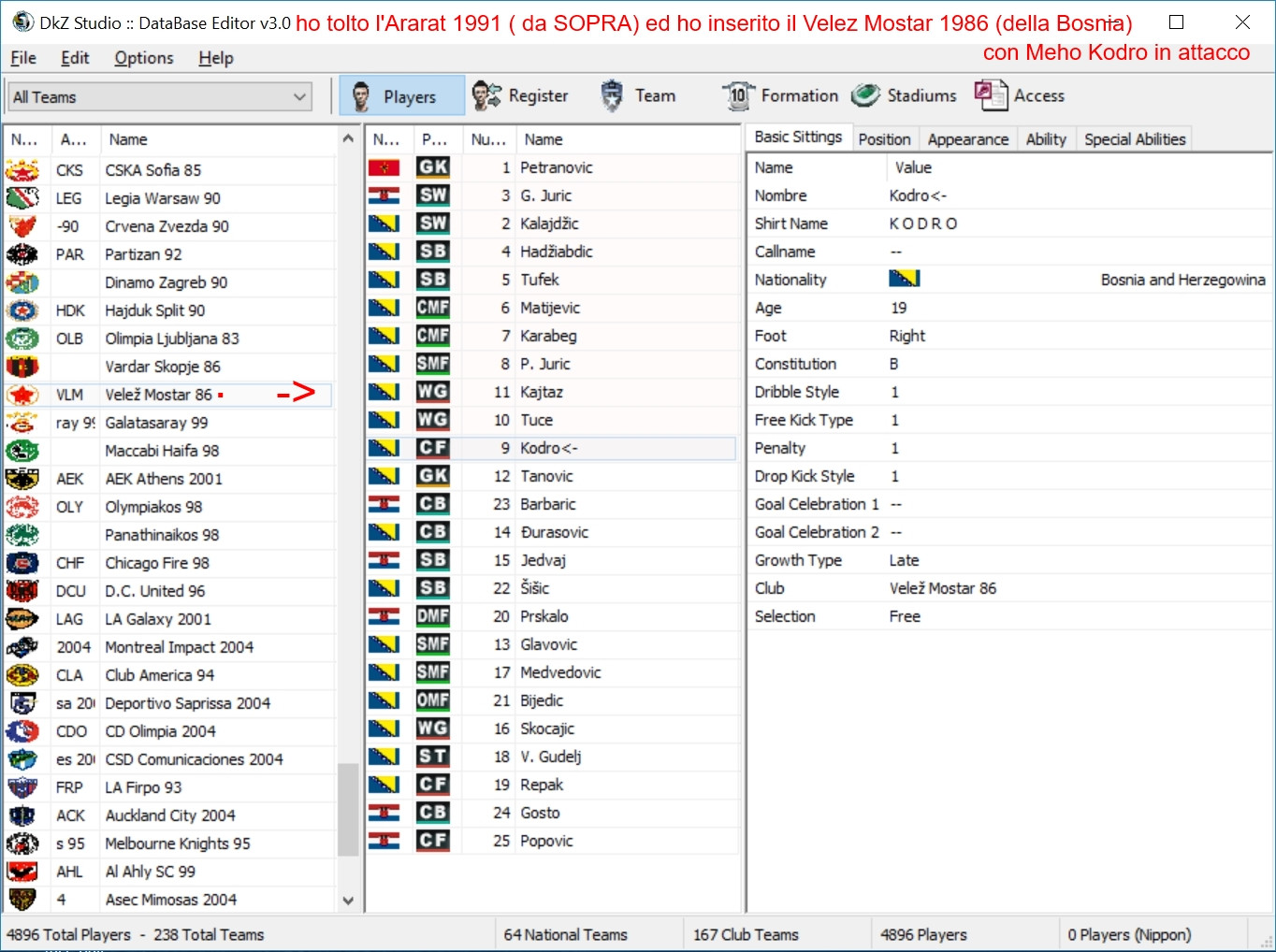Sort player list by Name column header
The width and height of the screenshot is (1276, 952).
click(x=628, y=139)
